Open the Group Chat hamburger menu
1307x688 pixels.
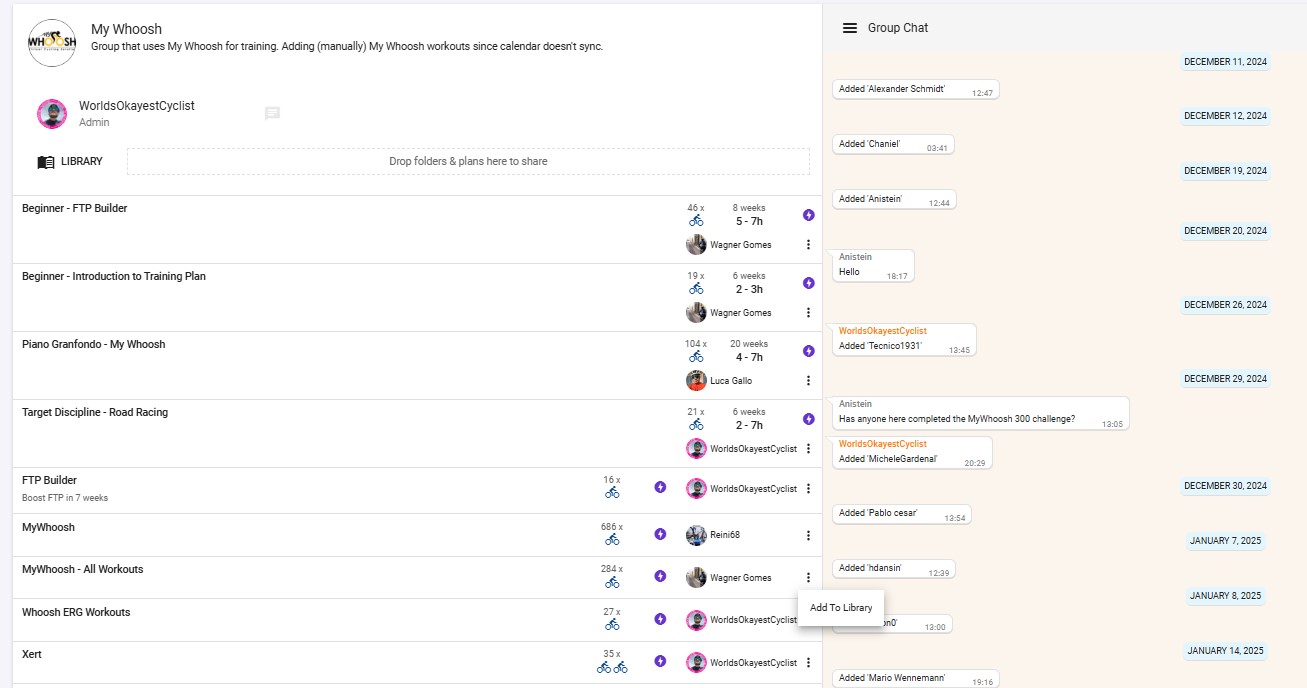pos(850,28)
